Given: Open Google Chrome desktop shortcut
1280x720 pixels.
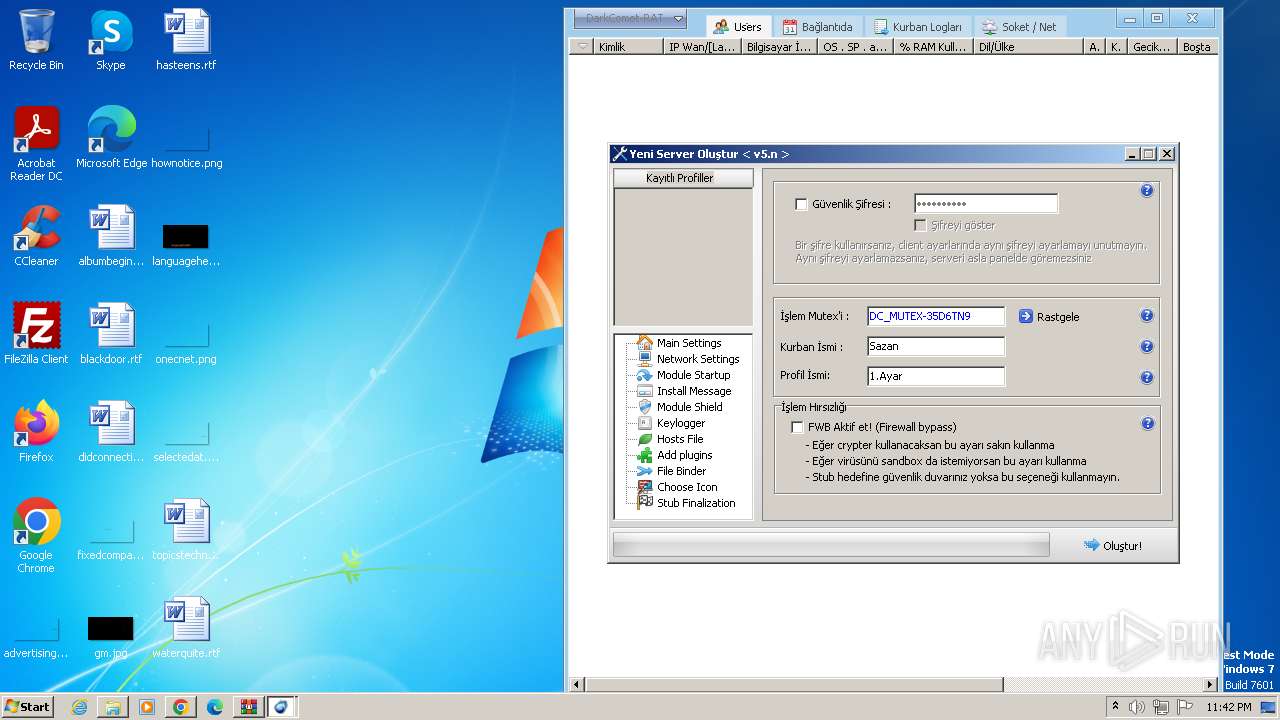Looking at the screenshot, I should coord(36,536).
